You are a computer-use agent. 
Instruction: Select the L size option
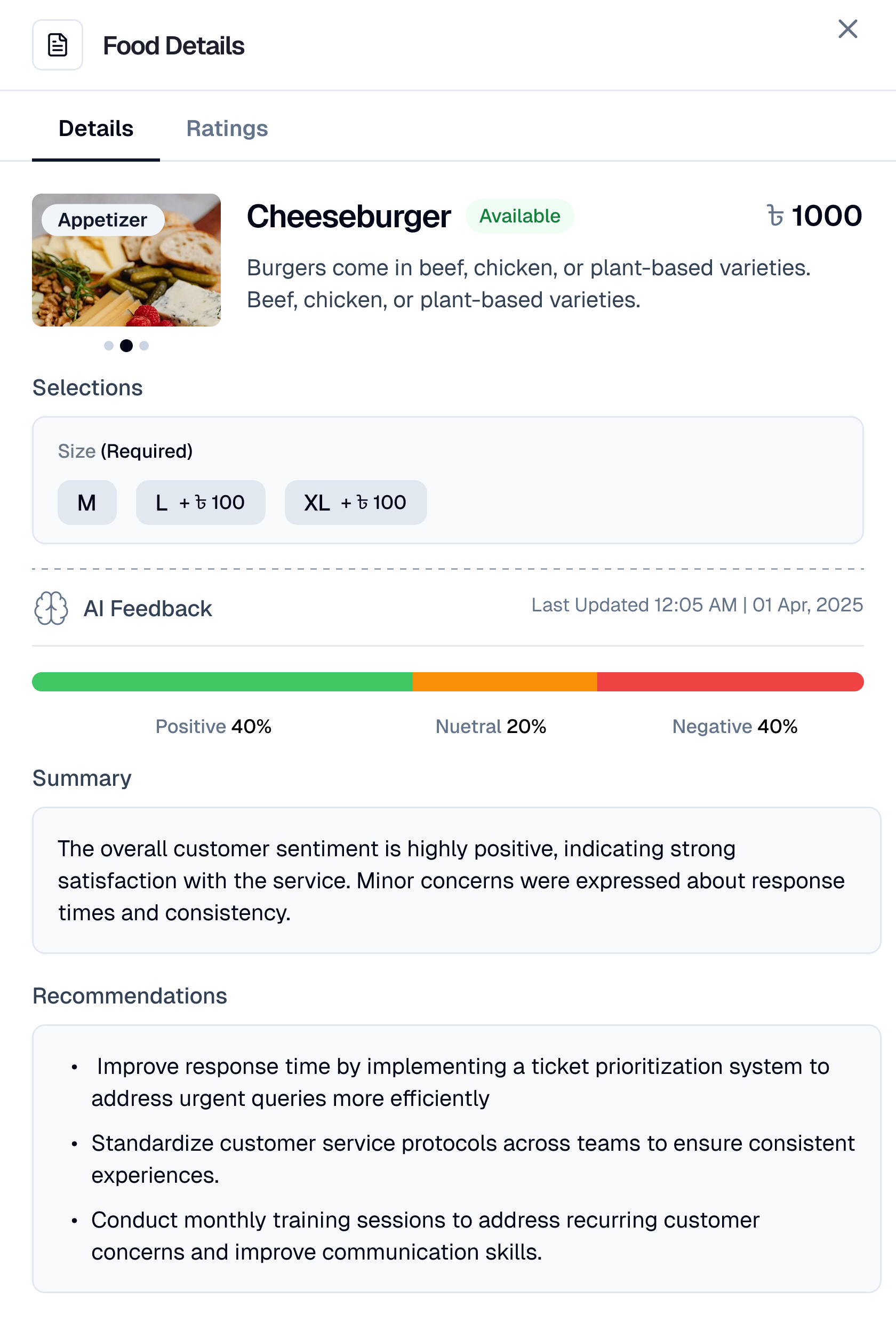pyautogui.click(x=200, y=503)
